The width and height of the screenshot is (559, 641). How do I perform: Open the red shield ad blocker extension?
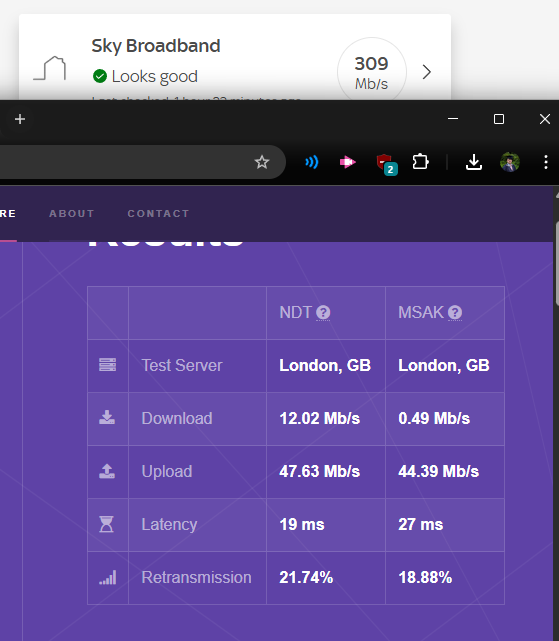point(386,164)
